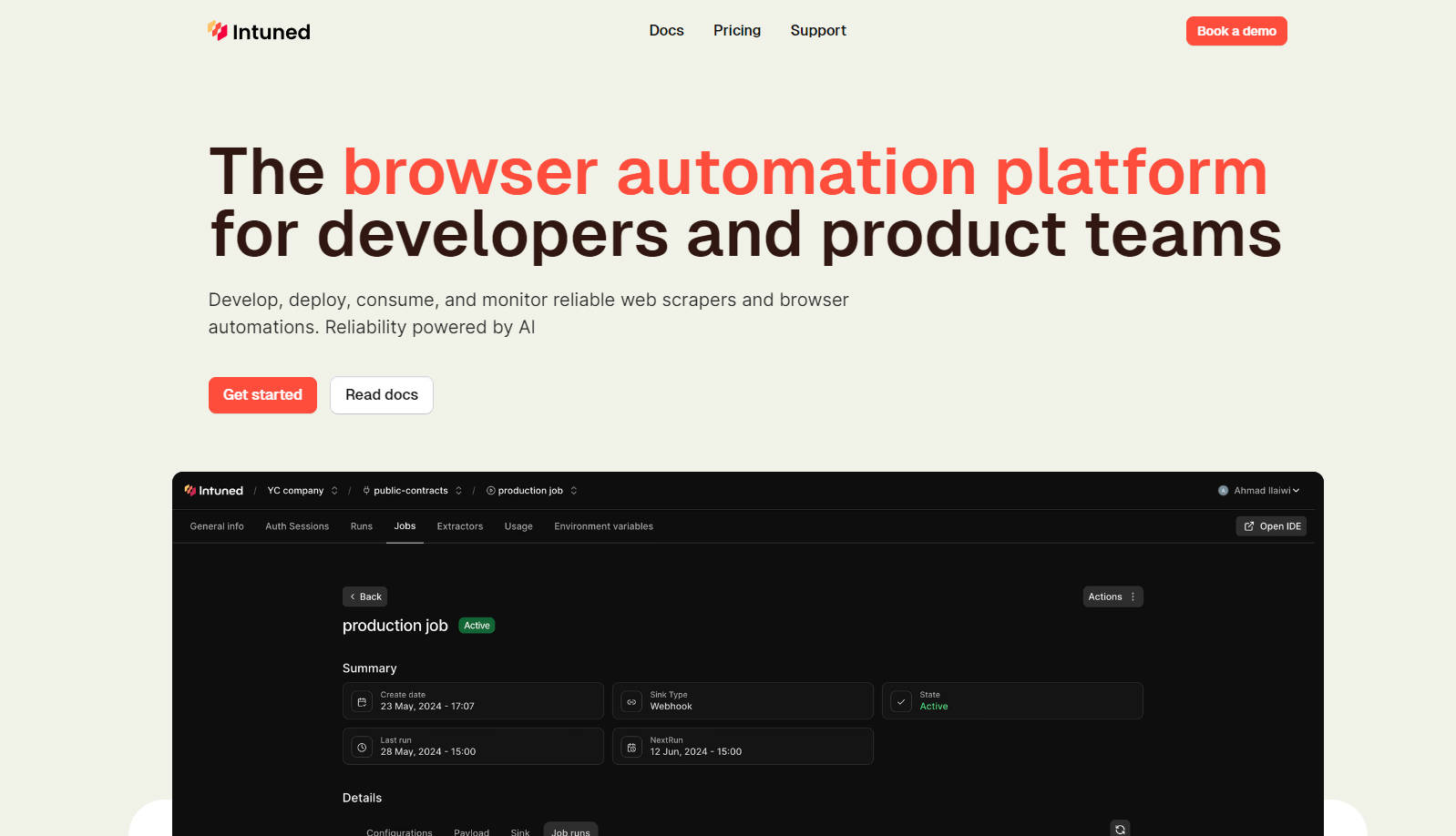Click the Intuned logo in header
1456x836 pixels.
coord(259,32)
